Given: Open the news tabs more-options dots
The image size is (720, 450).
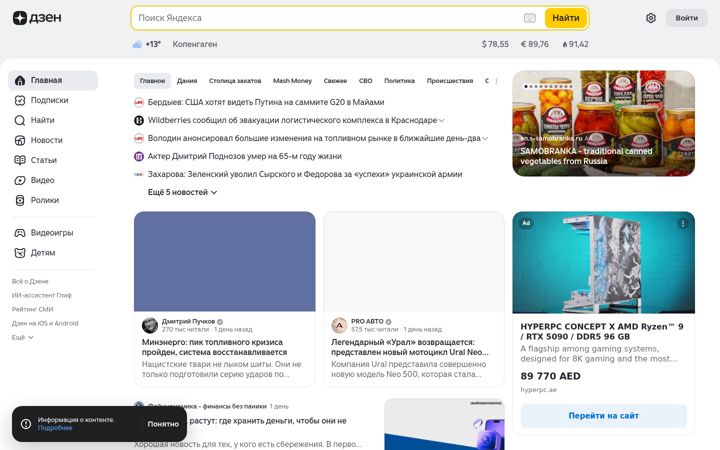Looking at the screenshot, I should 496,81.
